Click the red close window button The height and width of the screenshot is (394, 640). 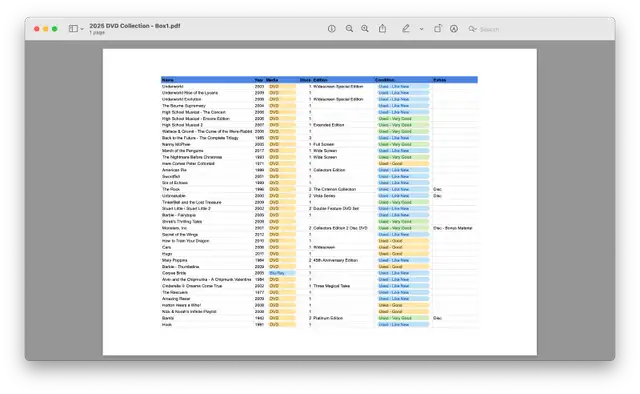coord(37,29)
